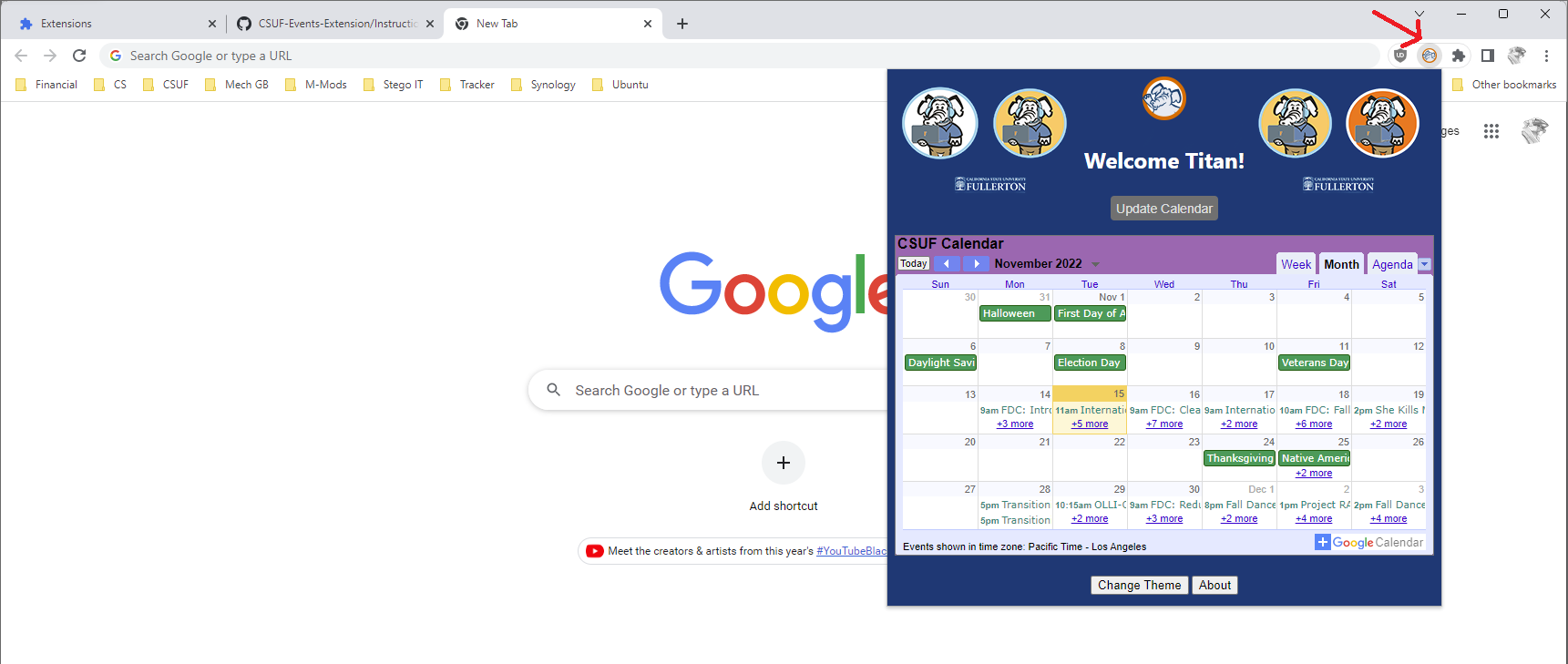The height and width of the screenshot is (664, 1568).
Task: Click the small orange elephant mascot at top center
Action: coord(1164,98)
